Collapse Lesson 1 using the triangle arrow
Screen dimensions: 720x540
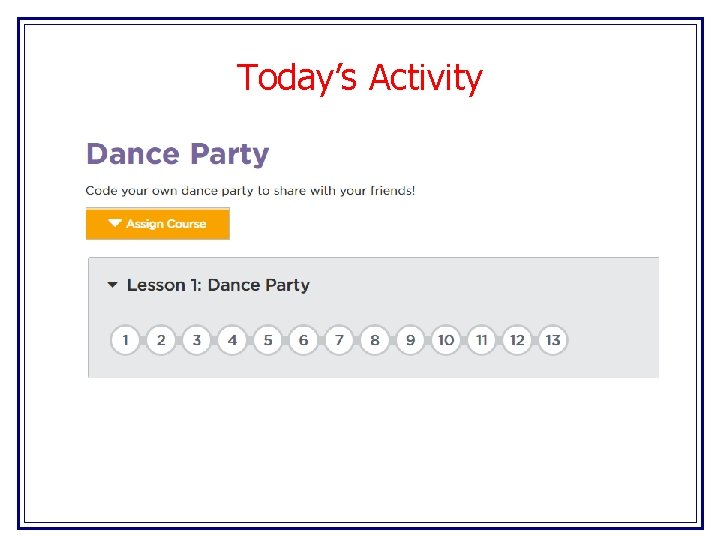click(112, 285)
